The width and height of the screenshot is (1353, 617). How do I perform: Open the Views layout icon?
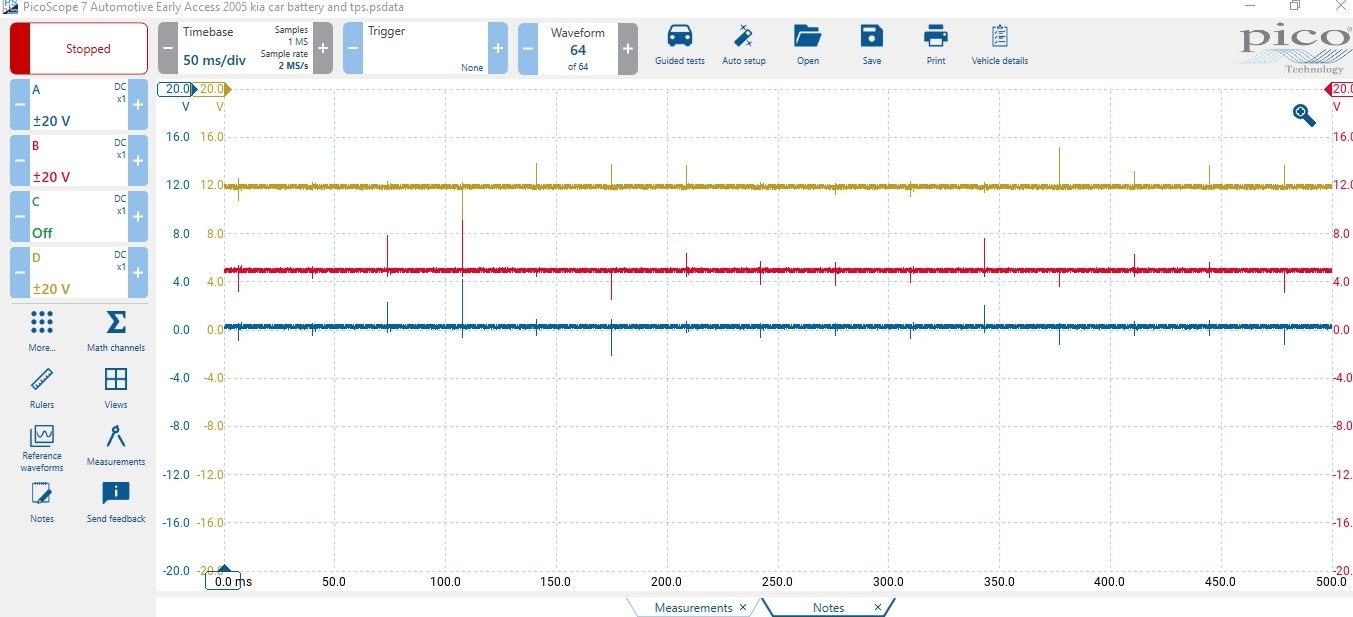tap(116, 380)
